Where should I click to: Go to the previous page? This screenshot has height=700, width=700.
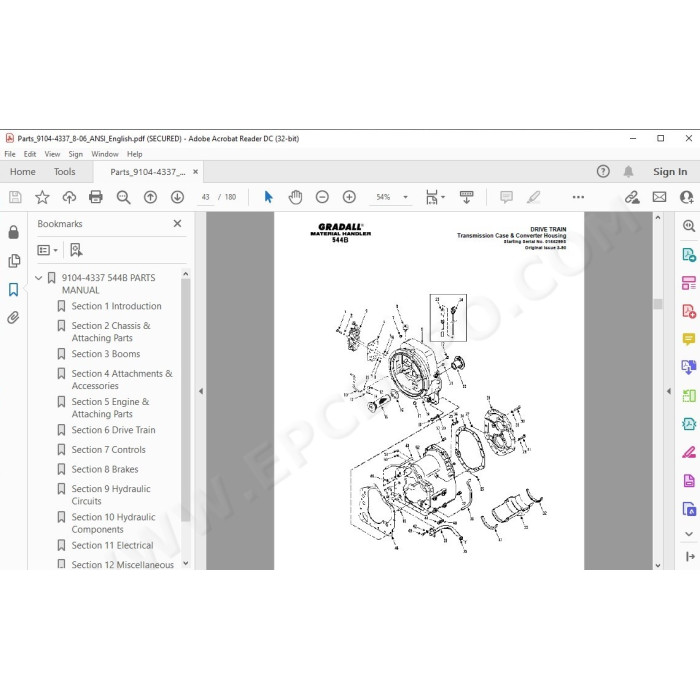(x=150, y=197)
